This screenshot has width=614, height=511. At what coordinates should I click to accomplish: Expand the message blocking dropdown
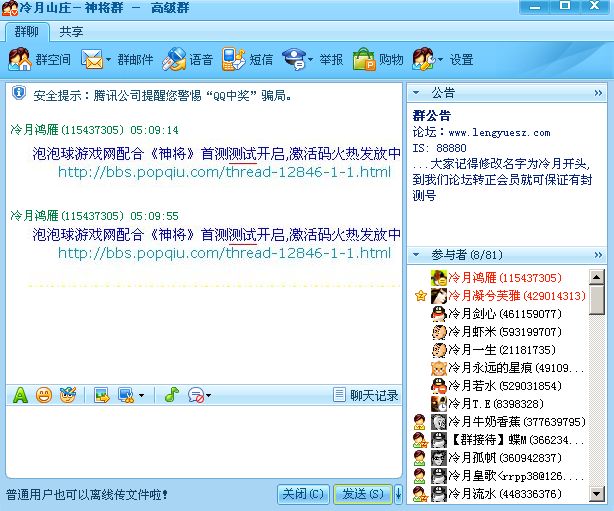(207, 396)
